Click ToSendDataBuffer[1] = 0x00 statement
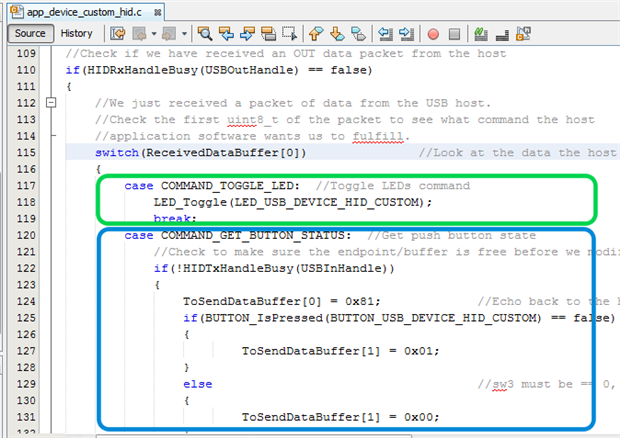 (340, 417)
